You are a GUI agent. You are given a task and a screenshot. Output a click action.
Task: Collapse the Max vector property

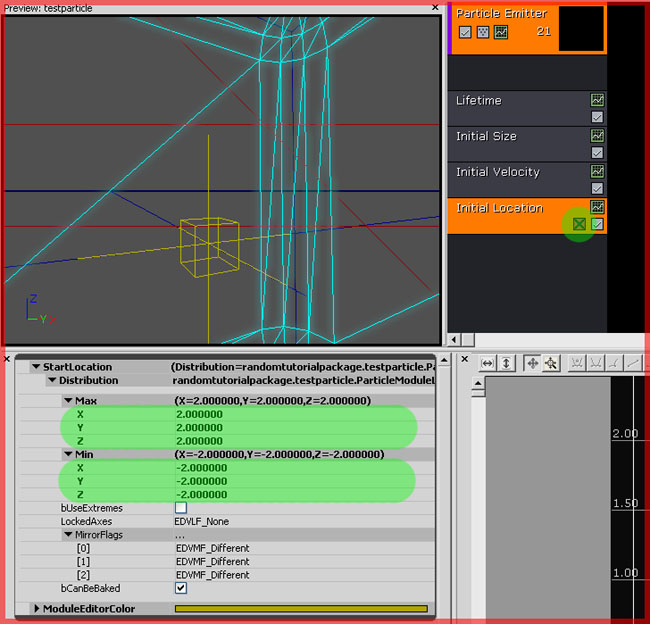[x=68, y=400]
